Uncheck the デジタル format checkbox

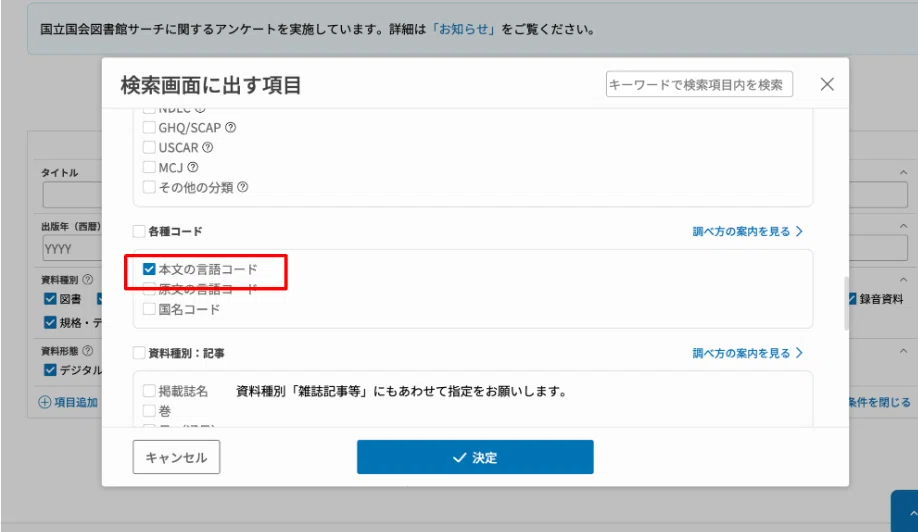click(x=50, y=370)
